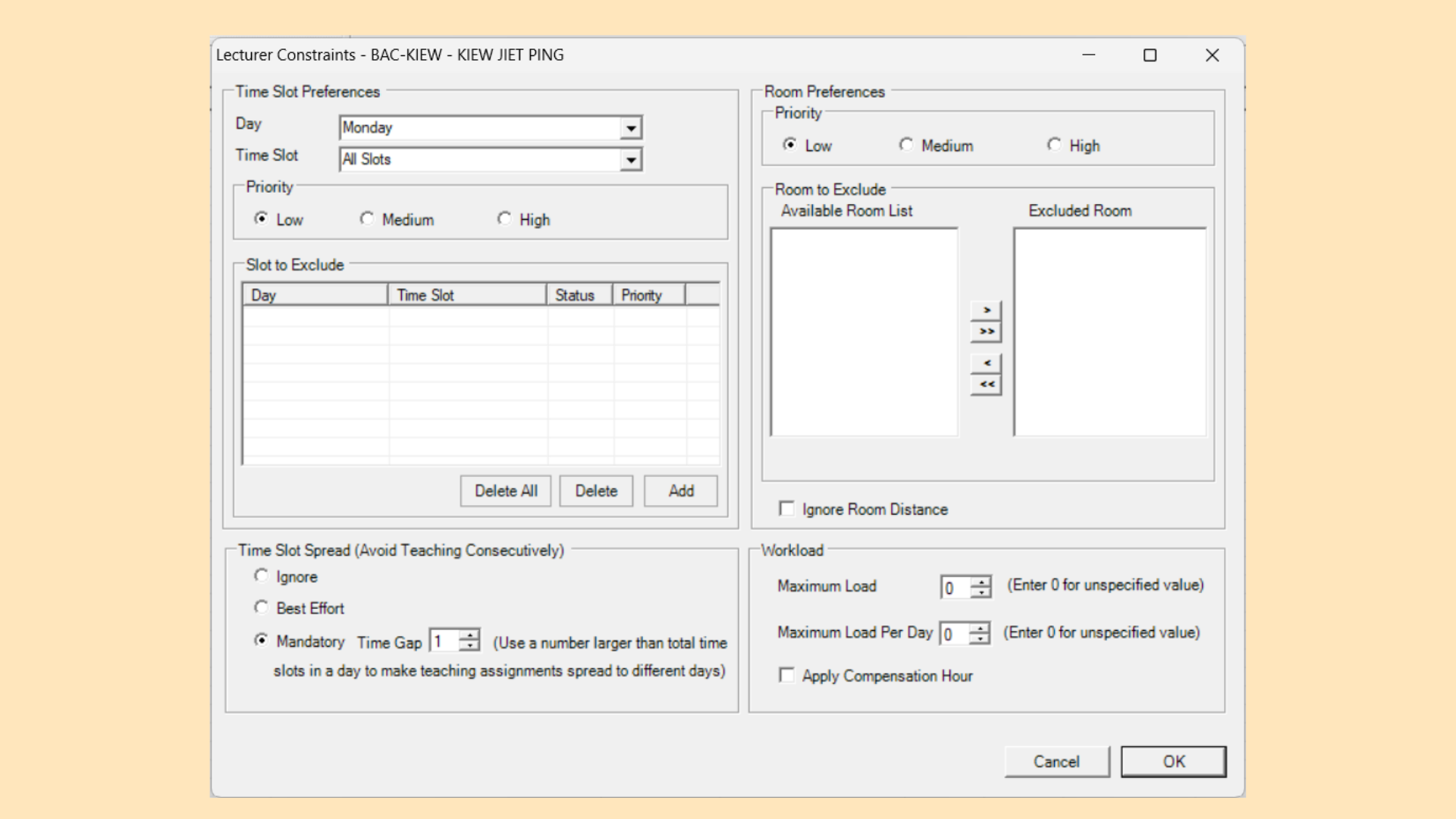This screenshot has width=1456, height=819.
Task: Select Medium time slot priority
Action: pyautogui.click(x=367, y=218)
